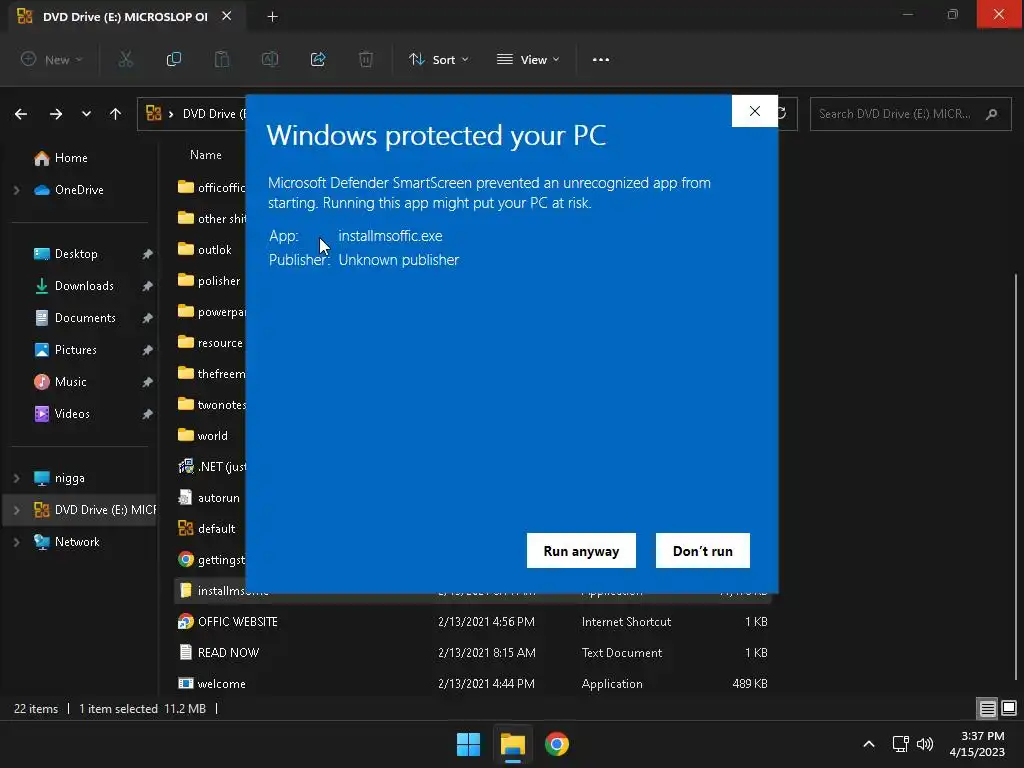Click File Explorer on the taskbar
Screen dimensions: 1024x768
coord(513,744)
